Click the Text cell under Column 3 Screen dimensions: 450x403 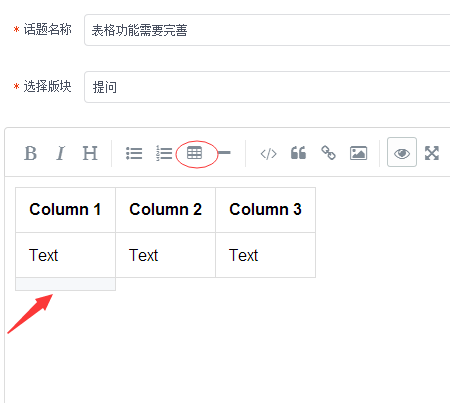pyautogui.click(x=265, y=255)
